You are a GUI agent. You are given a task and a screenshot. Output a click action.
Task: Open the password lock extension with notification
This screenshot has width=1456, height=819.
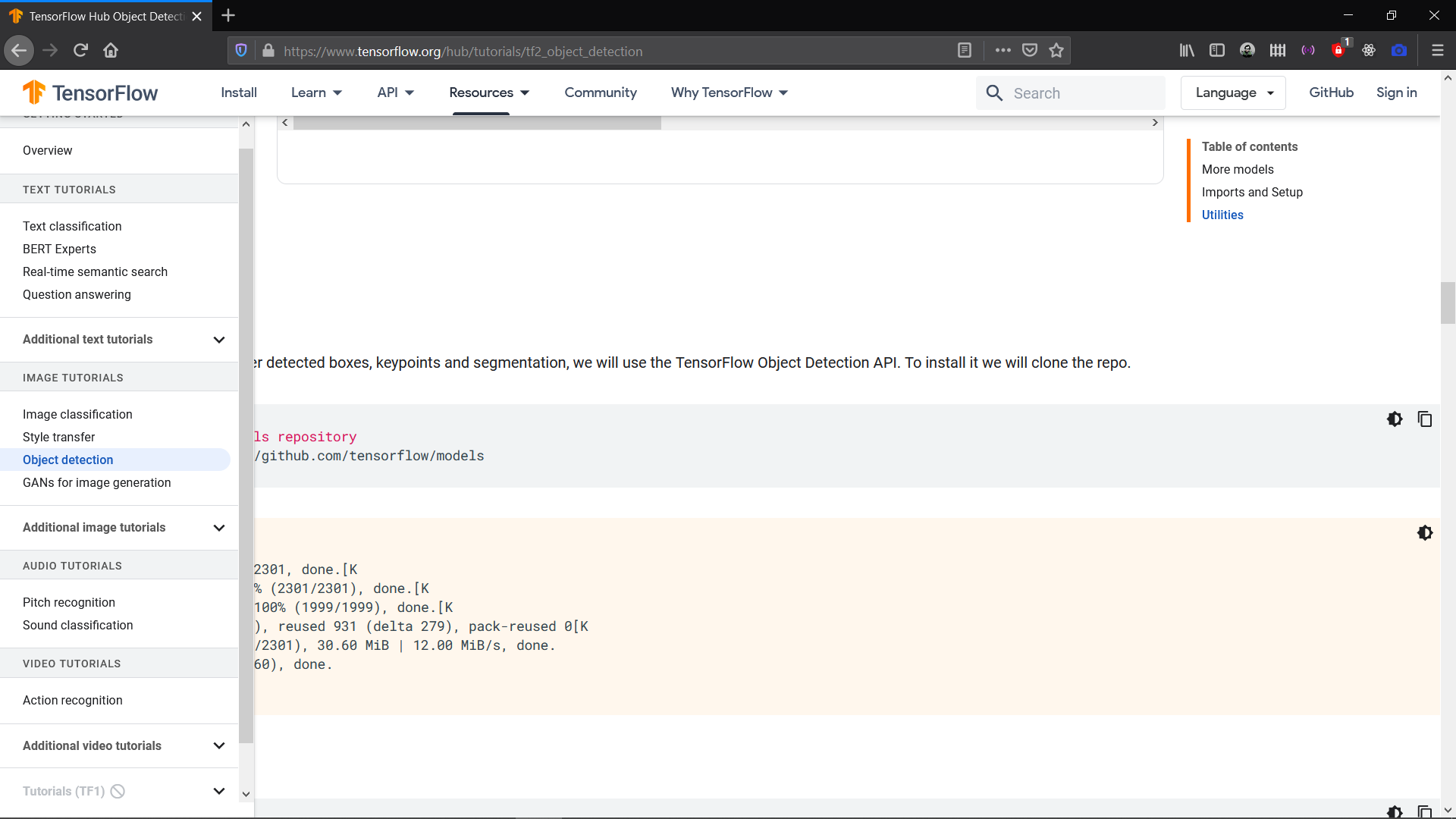click(1339, 50)
